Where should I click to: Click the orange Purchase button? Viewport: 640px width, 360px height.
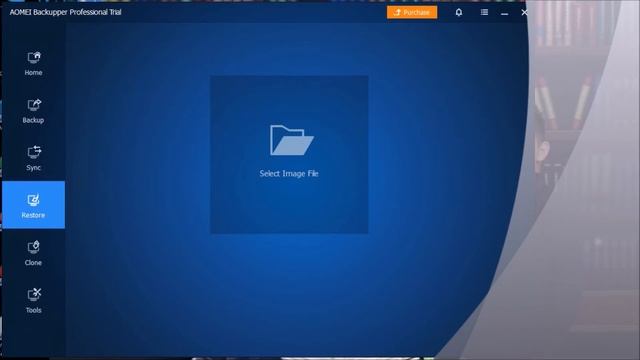pyautogui.click(x=412, y=12)
